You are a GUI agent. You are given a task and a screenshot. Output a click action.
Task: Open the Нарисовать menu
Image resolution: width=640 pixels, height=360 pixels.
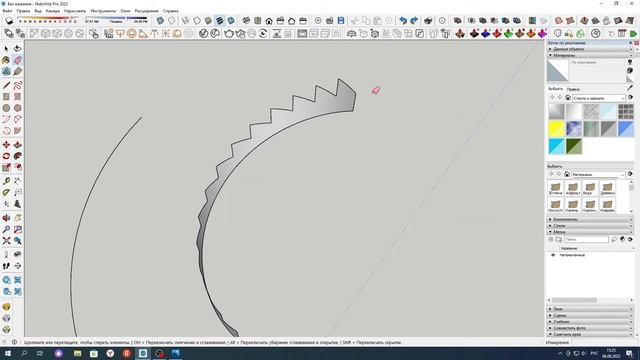point(75,11)
